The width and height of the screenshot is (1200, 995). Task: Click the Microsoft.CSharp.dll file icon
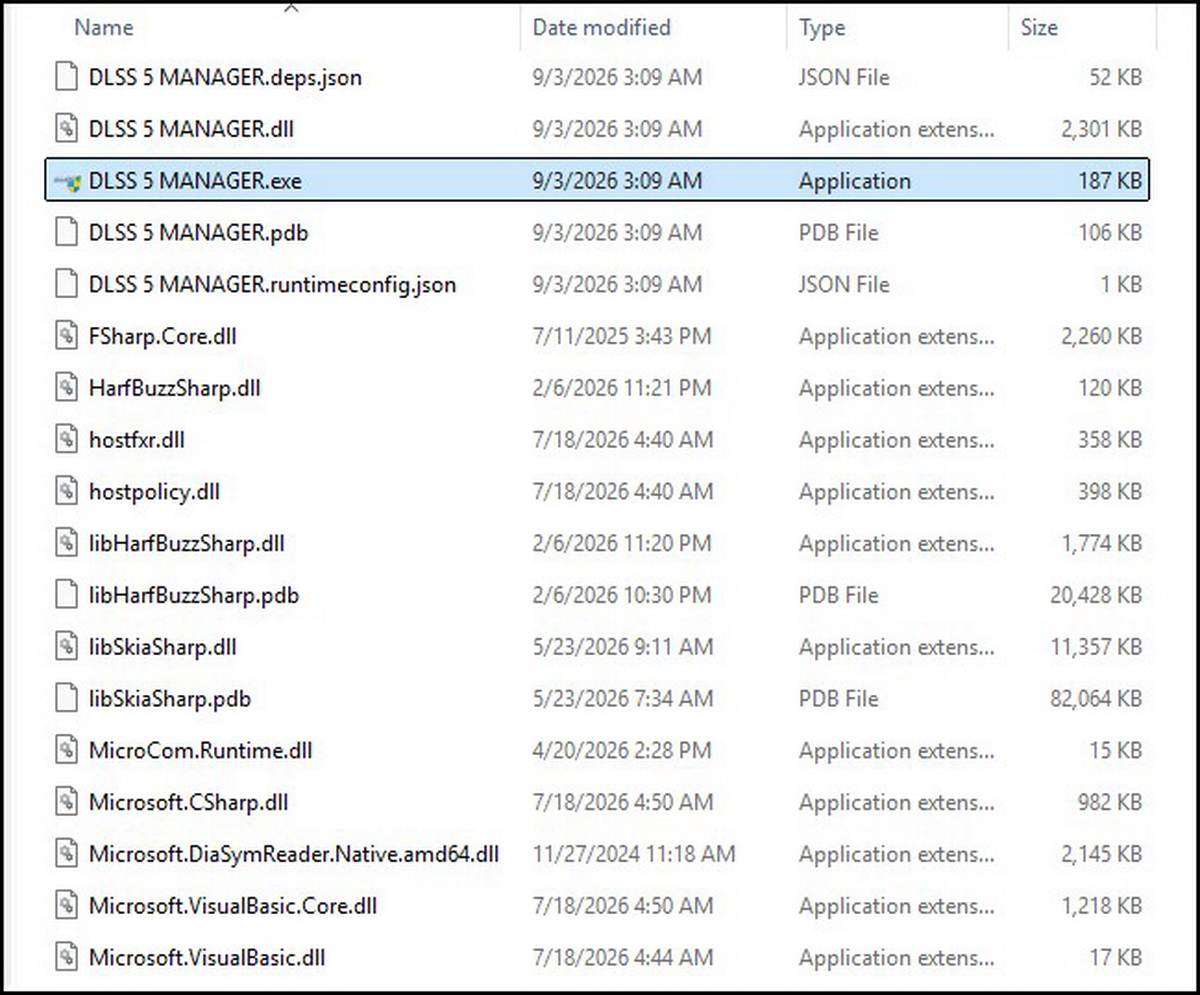click(66, 802)
